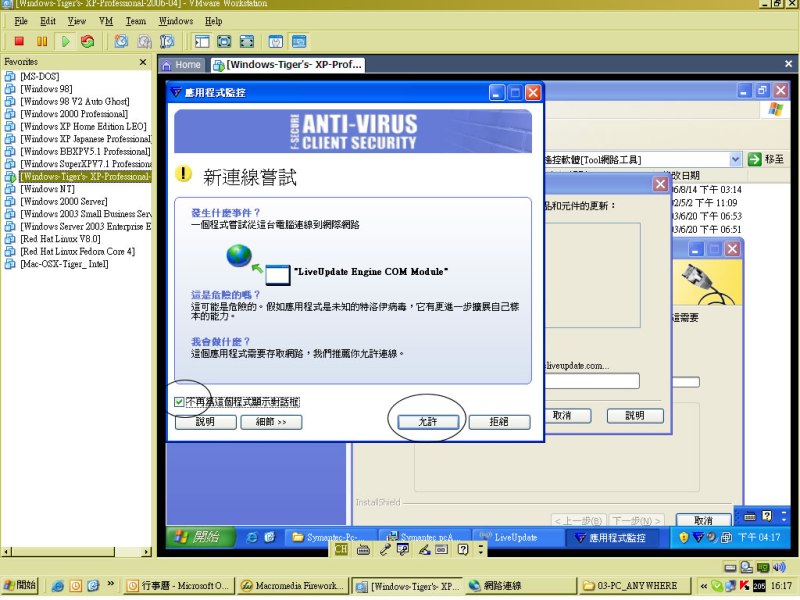Click right arrow of Favorites horizontal scrollbar
800x600 pixels.
pos(147,552)
